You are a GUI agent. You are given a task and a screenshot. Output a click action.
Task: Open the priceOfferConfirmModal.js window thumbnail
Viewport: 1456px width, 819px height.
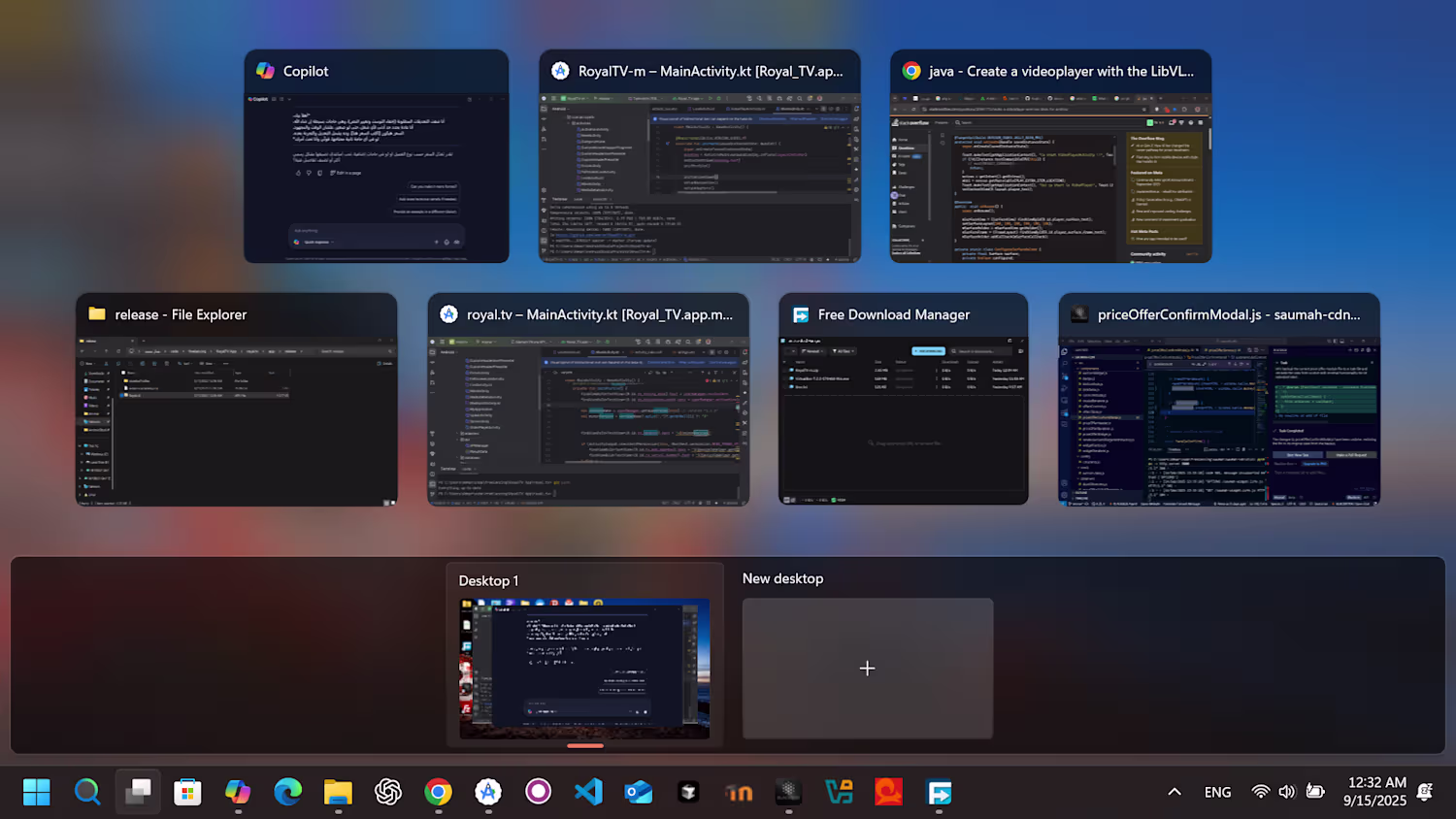coord(1219,400)
